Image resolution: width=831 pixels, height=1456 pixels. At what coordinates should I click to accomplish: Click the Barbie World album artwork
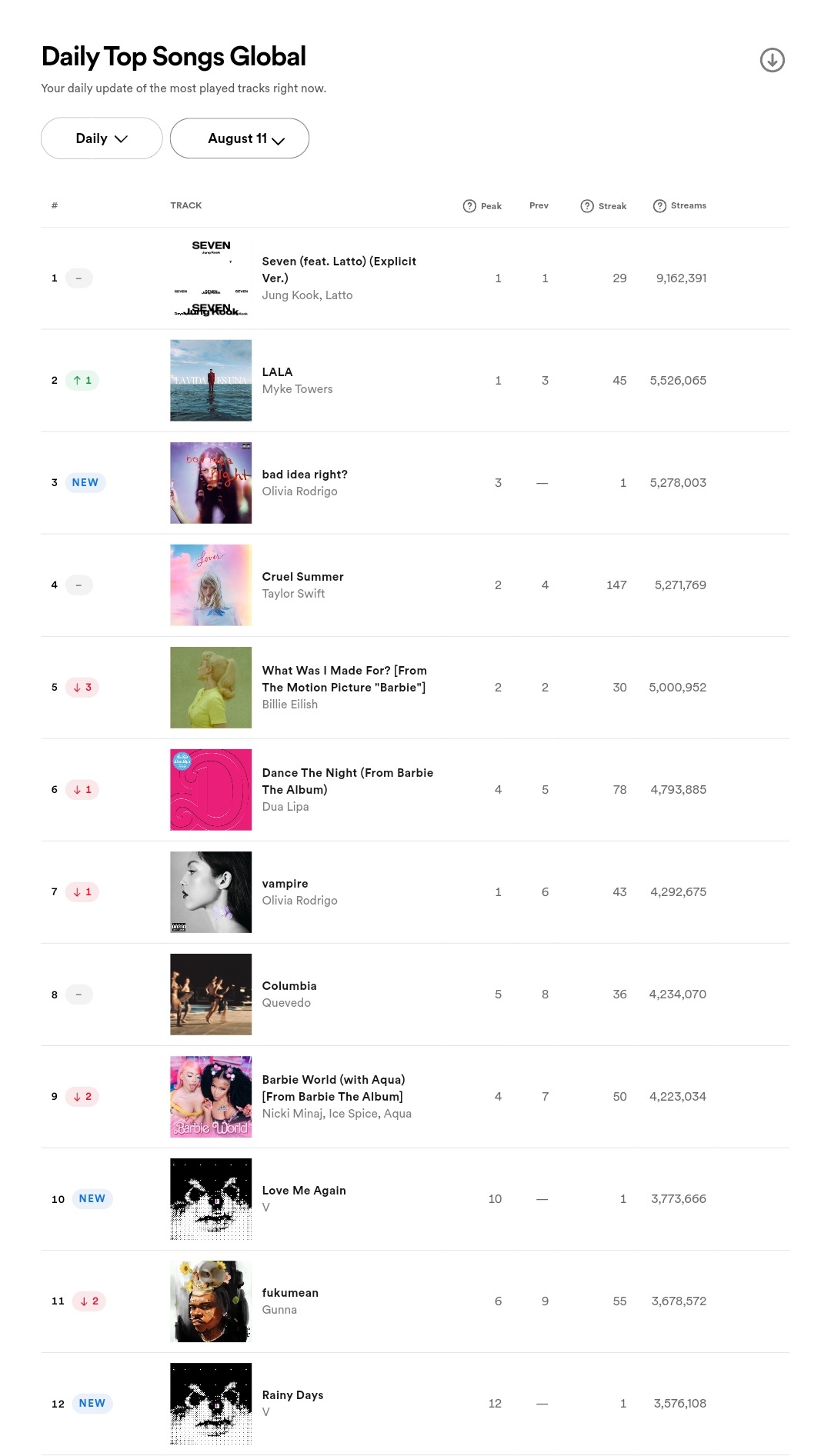click(211, 1097)
